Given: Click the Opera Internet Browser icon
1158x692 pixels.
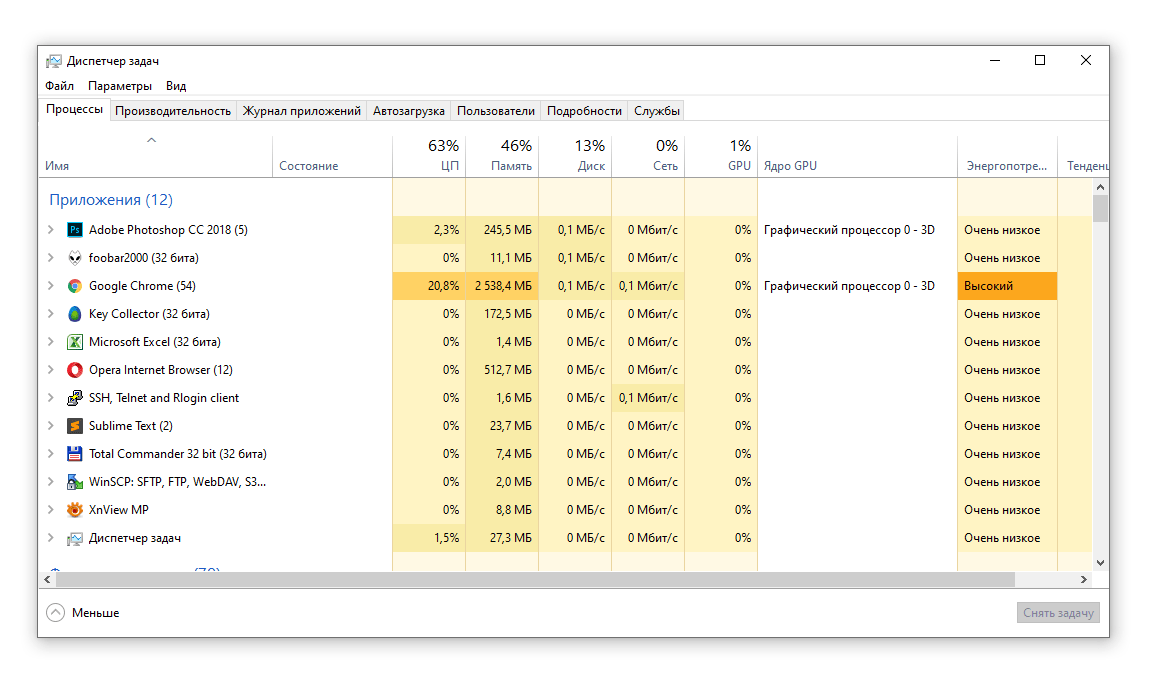Looking at the screenshot, I should pos(75,370).
